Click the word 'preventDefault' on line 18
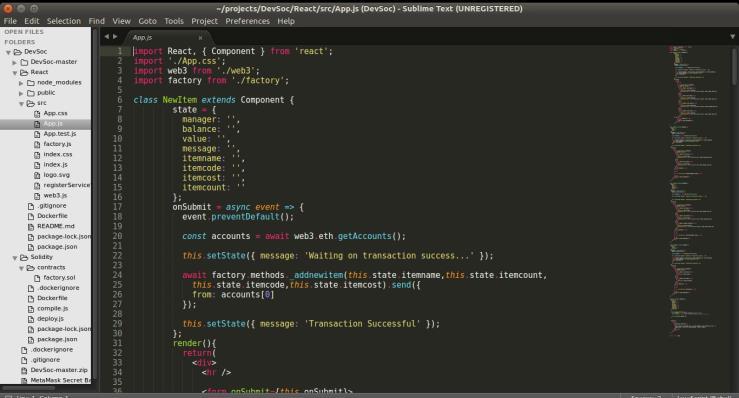This screenshot has height=398, width=739. [245, 217]
